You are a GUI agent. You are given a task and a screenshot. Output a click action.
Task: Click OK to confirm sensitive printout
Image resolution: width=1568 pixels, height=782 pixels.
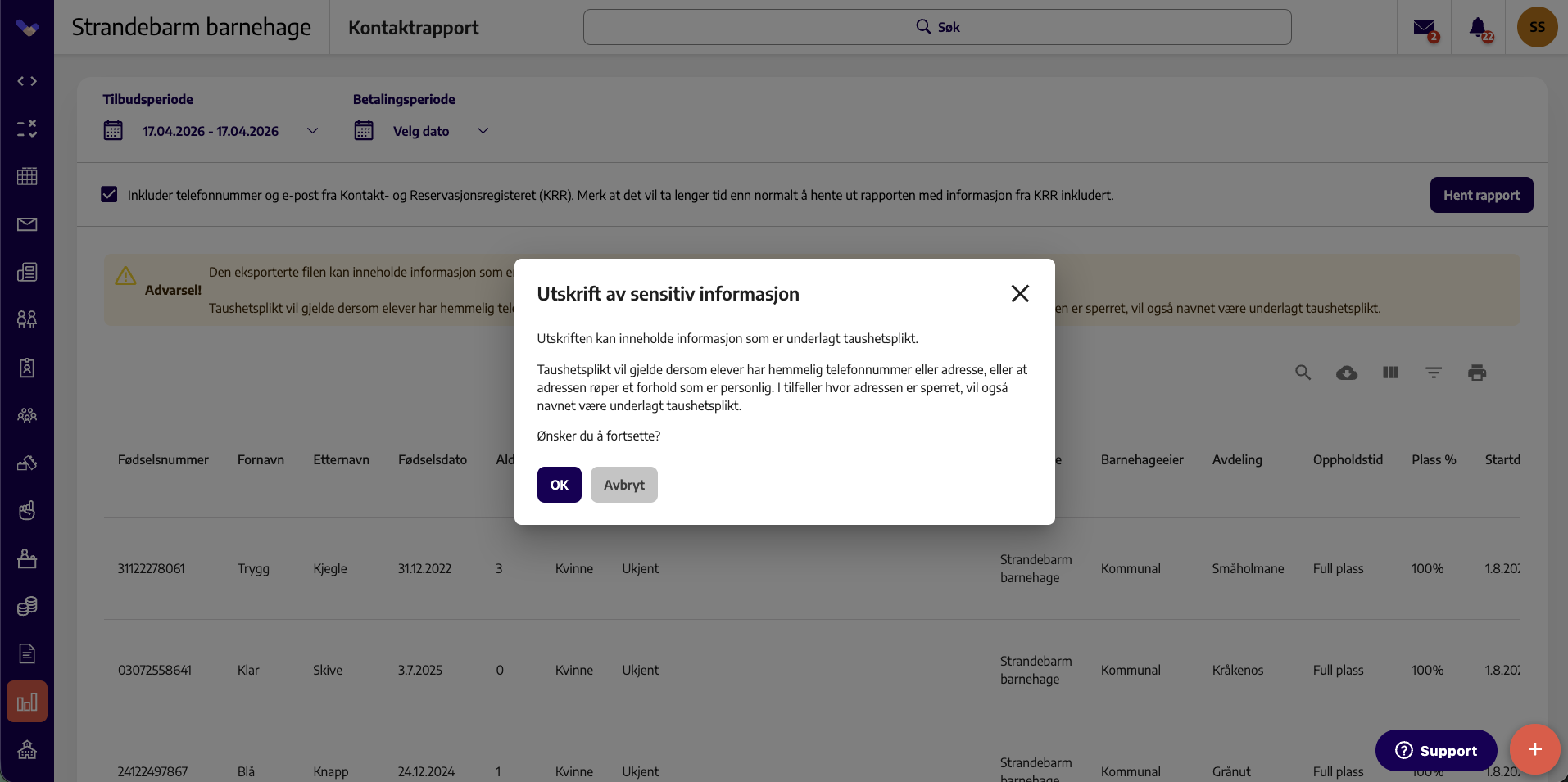tap(559, 485)
